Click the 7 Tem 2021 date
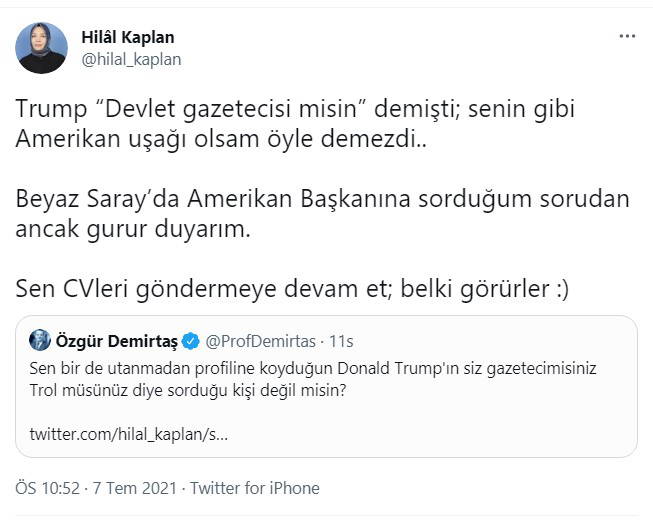The image size is (653, 526). tap(136, 488)
